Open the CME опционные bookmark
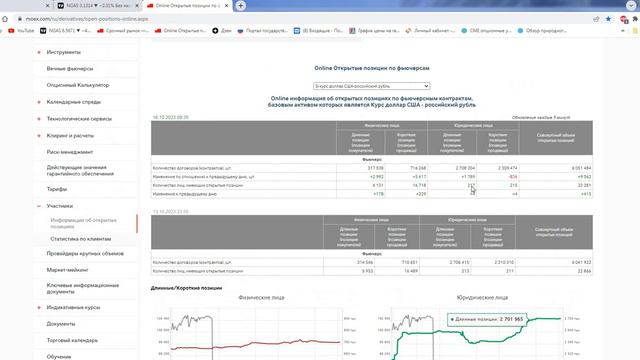Image resolution: width=640 pixels, height=360 pixels. [x=486, y=31]
